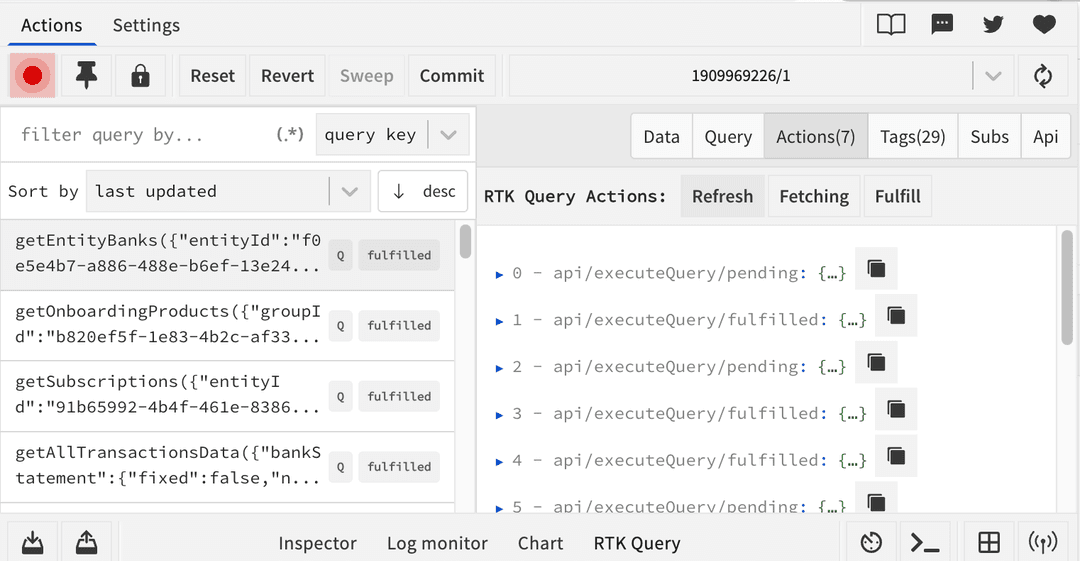Click the export state upload icon
This screenshot has height=561, width=1080.
click(86, 542)
